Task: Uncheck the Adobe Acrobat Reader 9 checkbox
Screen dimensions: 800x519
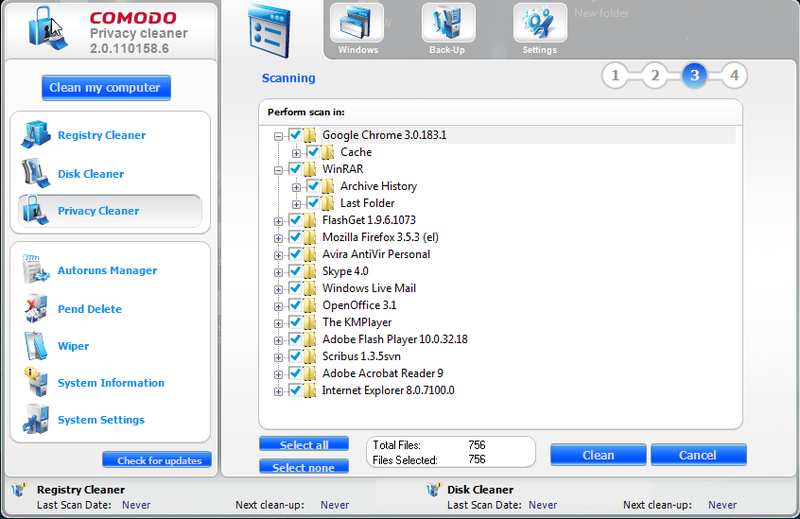Action: [x=295, y=373]
